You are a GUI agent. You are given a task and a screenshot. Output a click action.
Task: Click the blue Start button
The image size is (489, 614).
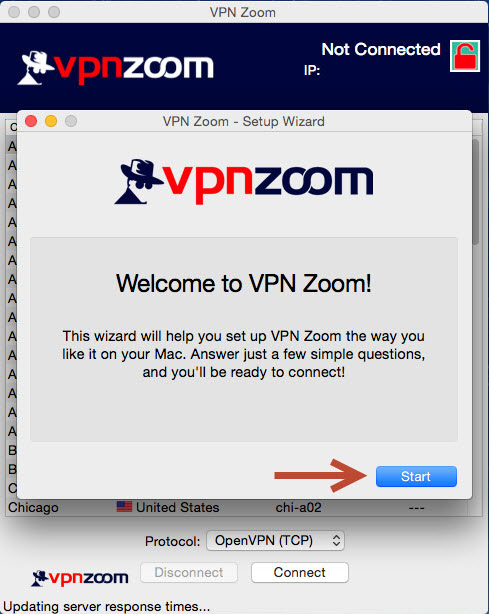coord(416,476)
